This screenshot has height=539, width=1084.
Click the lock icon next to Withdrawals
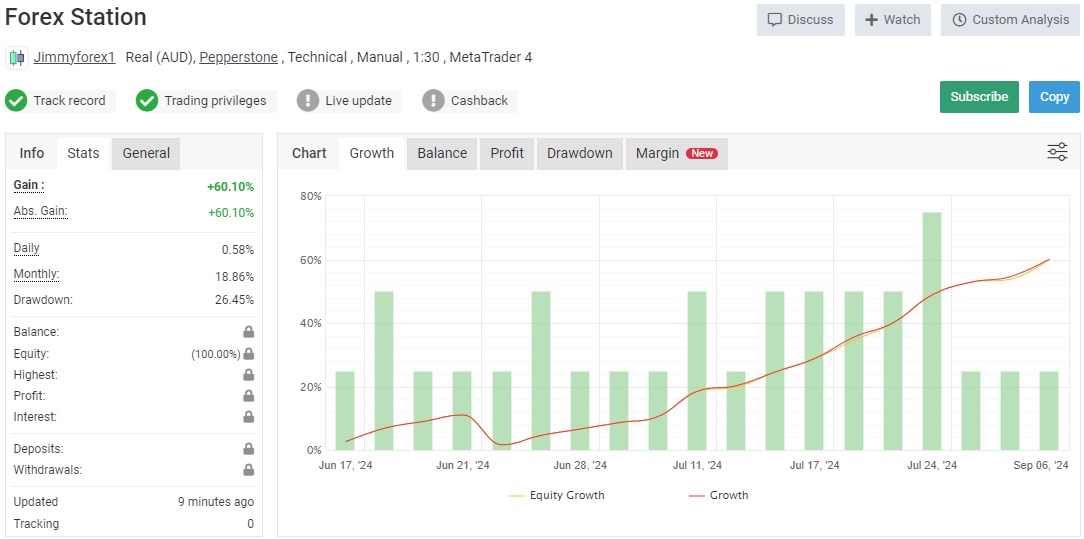pyautogui.click(x=248, y=471)
